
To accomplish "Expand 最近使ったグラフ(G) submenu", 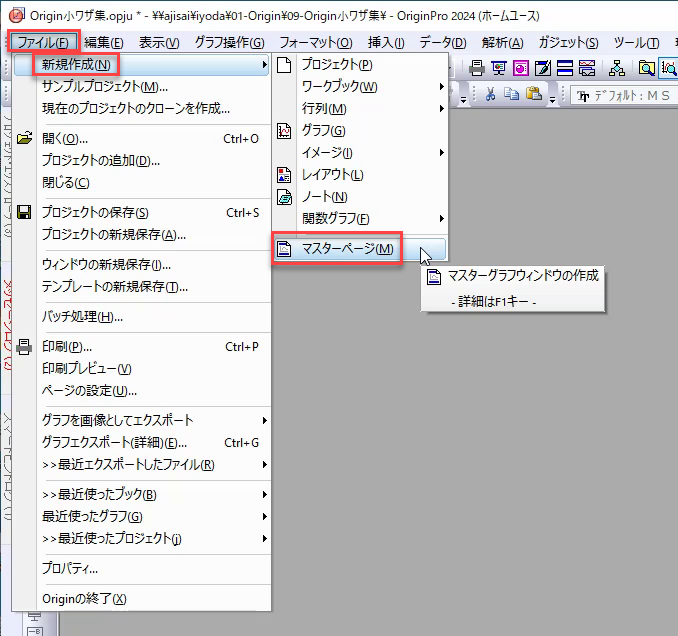I will [141, 516].
